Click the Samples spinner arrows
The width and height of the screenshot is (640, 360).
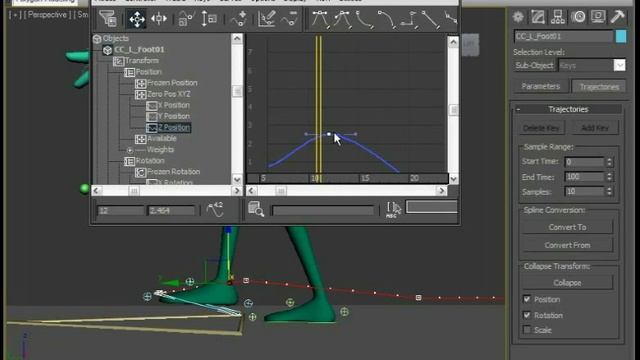[x=609, y=191]
